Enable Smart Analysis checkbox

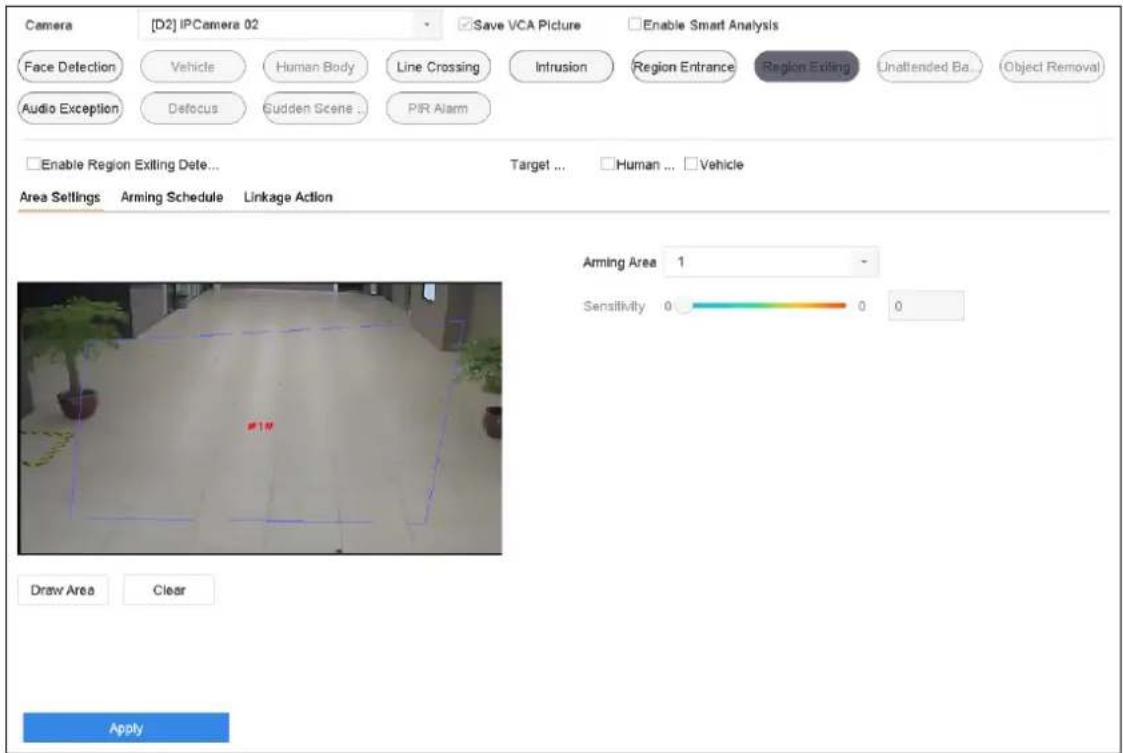(x=635, y=24)
